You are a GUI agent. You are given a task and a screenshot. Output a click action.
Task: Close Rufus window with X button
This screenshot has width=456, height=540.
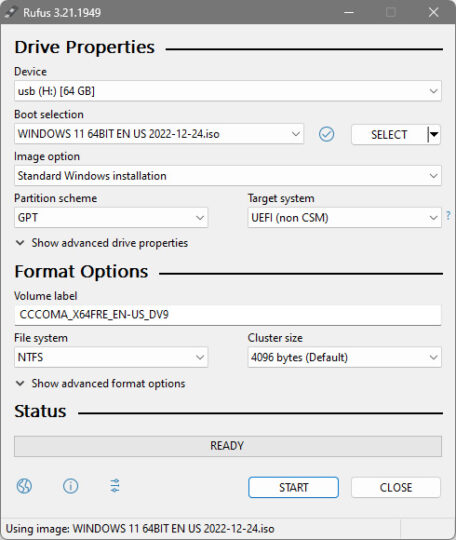point(434,12)
